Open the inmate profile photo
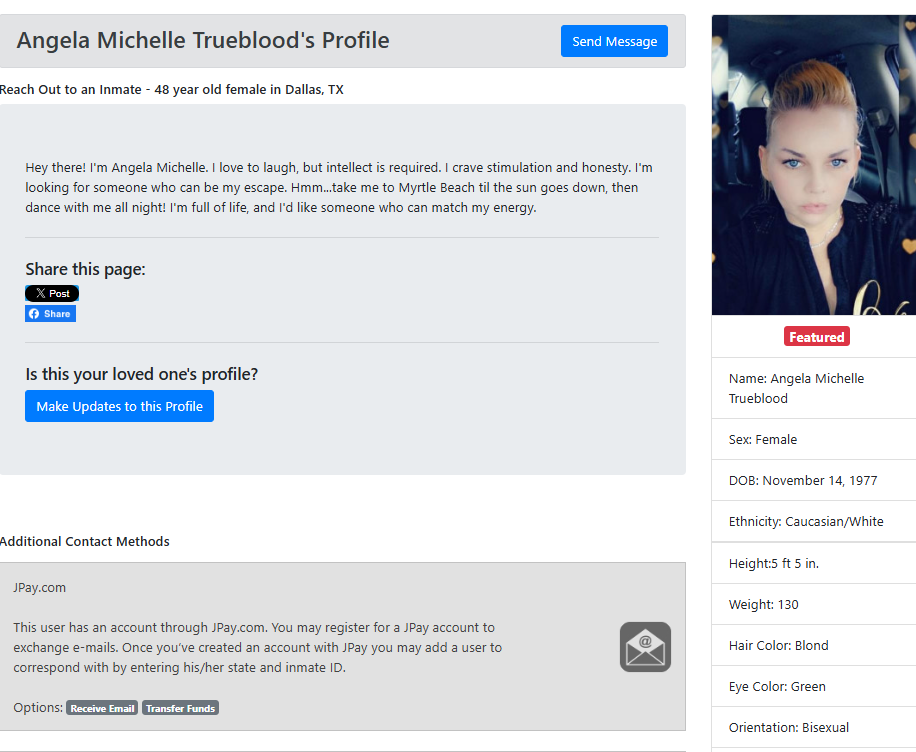The image size is (916, 752). click(x=814, y=165)
